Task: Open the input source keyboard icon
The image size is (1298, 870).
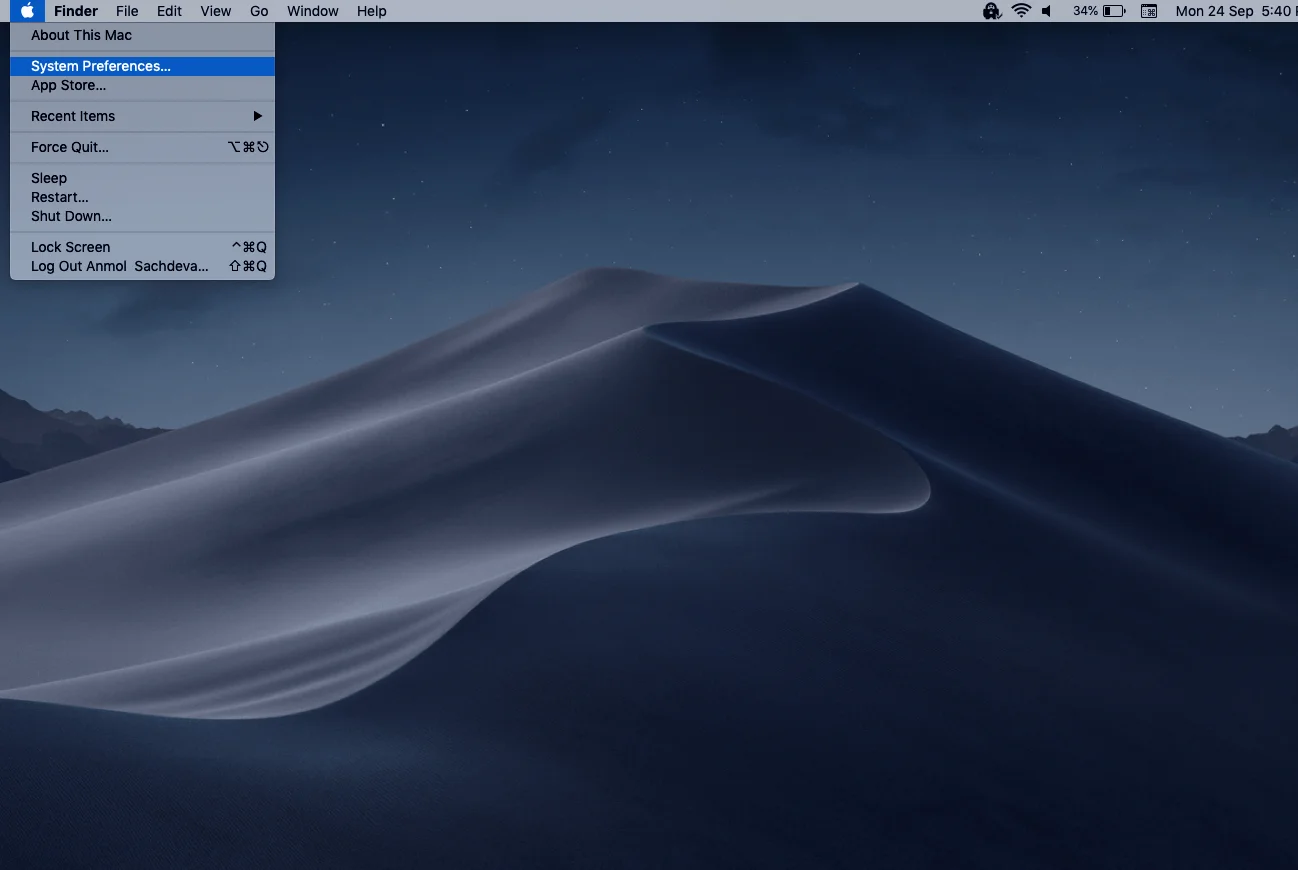Action: (1149, 11)
